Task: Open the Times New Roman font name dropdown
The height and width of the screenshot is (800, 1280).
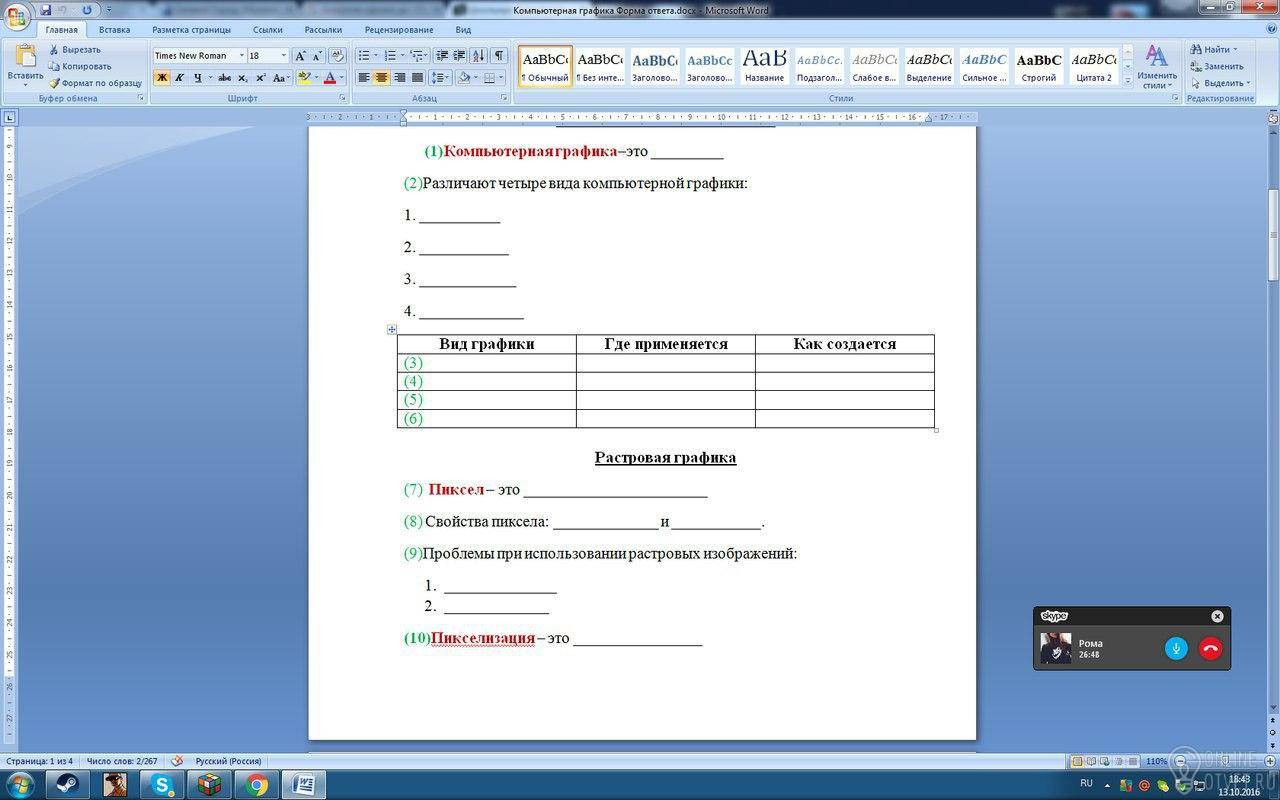Action: [242, 55]
